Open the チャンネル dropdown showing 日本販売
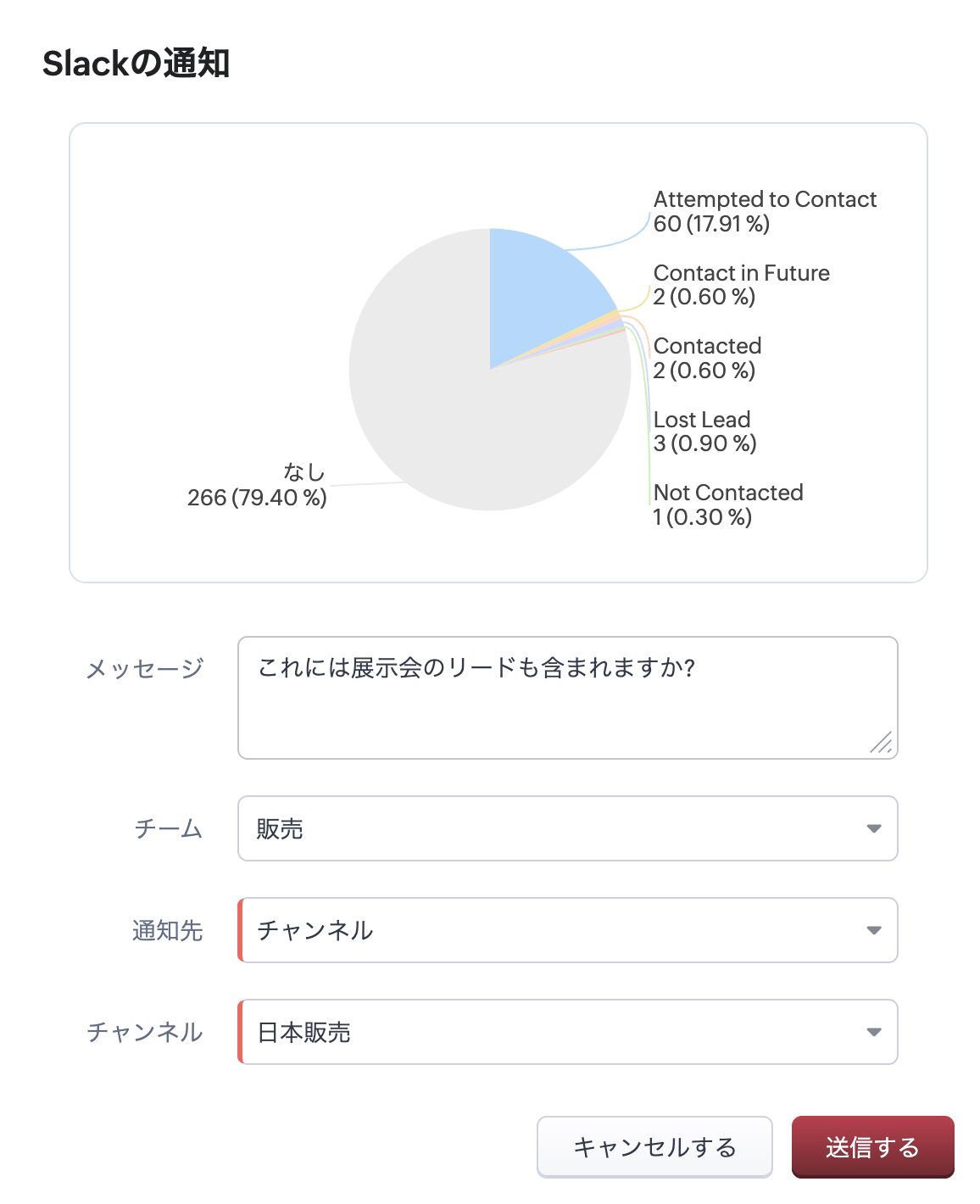The width and height of the screenshot is (980, 1204). click(x=566, y=1032)
